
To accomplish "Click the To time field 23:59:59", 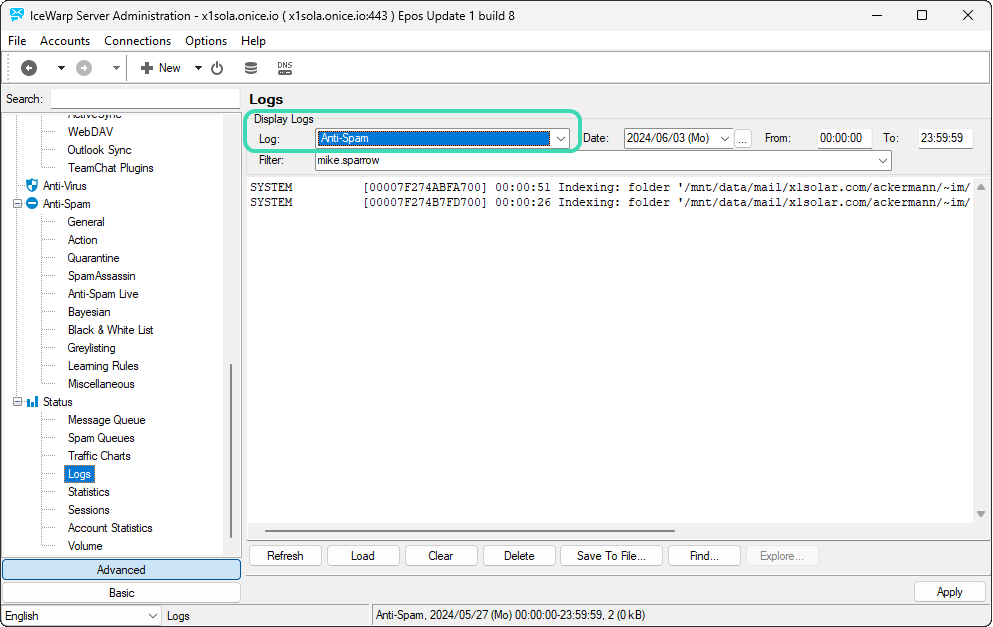I will point(946,138).
